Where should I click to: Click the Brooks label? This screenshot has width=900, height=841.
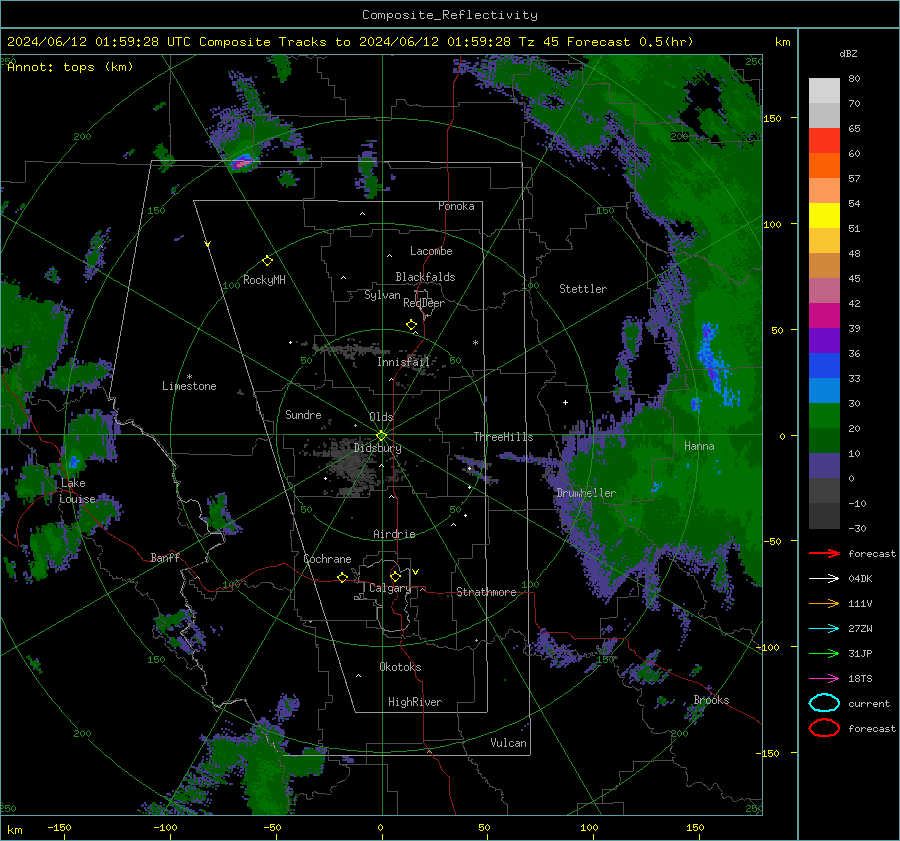[x=711, y=700]
